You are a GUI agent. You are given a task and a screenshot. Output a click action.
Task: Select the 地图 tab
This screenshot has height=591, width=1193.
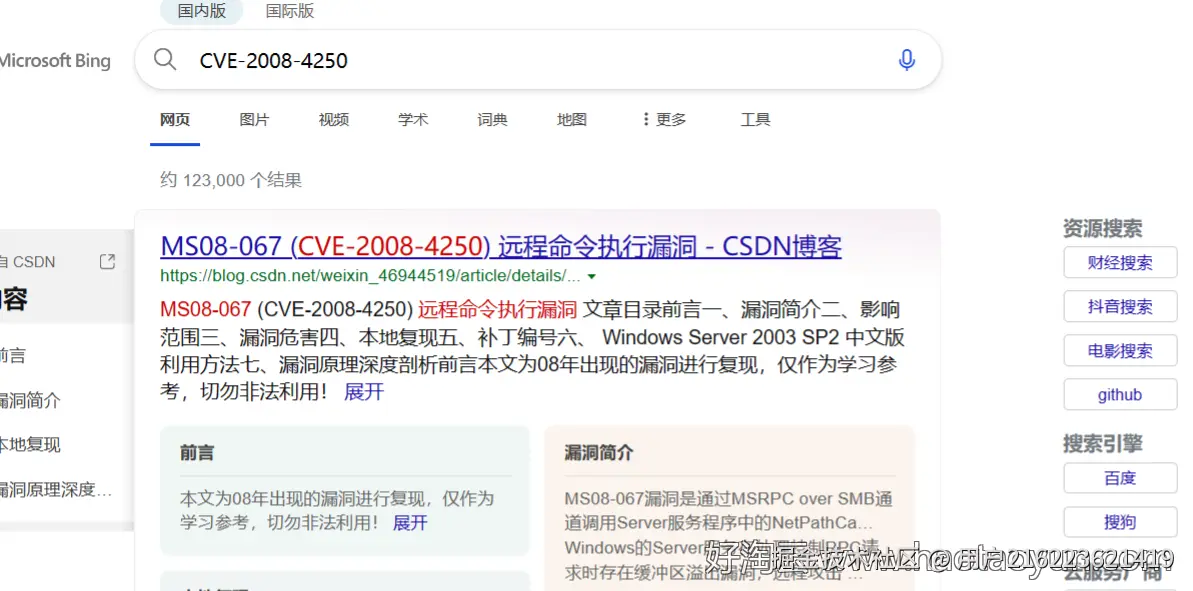click(x=571, y=119)
